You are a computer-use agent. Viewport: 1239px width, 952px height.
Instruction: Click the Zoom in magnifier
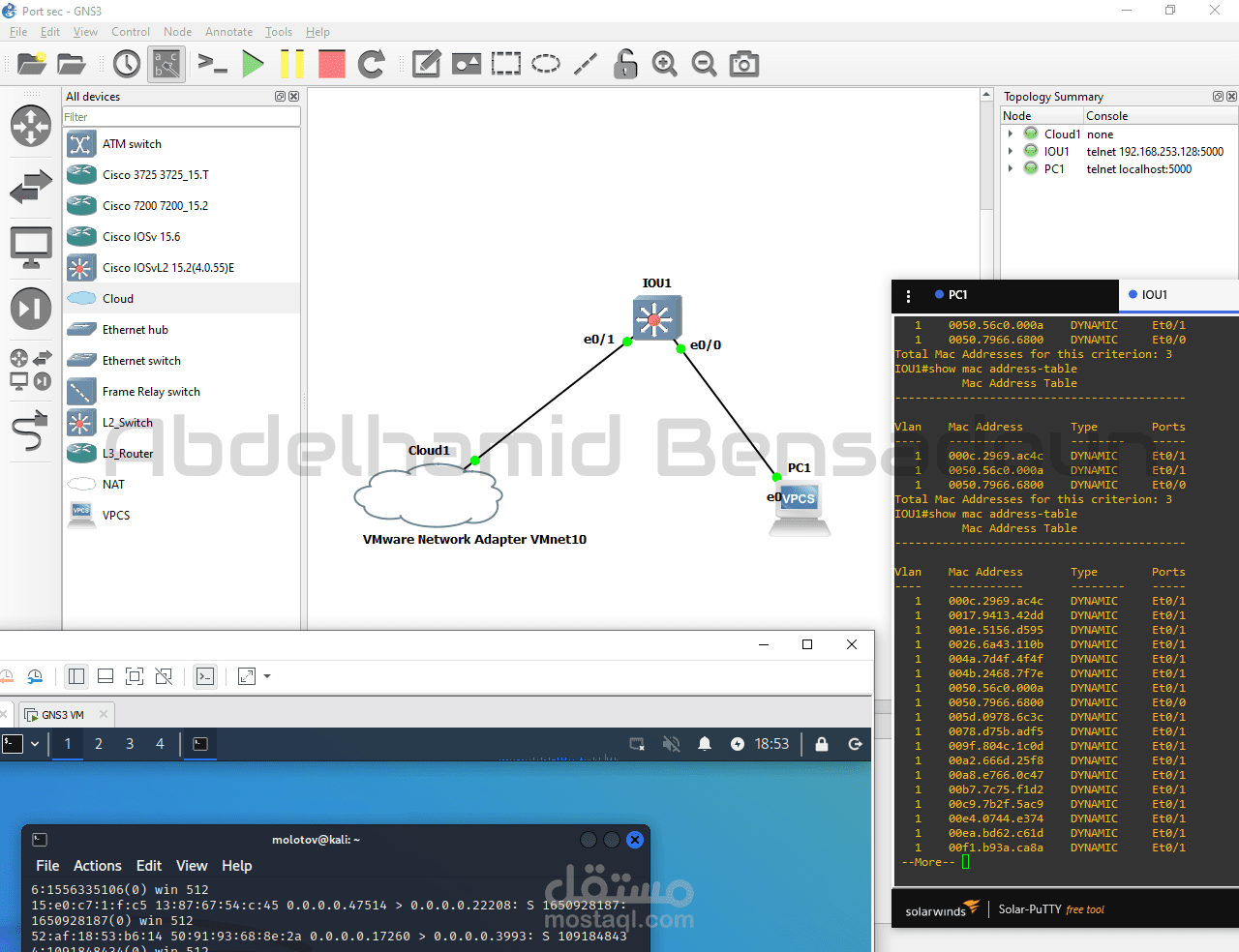pyautogui.click(x=664, y=64)
